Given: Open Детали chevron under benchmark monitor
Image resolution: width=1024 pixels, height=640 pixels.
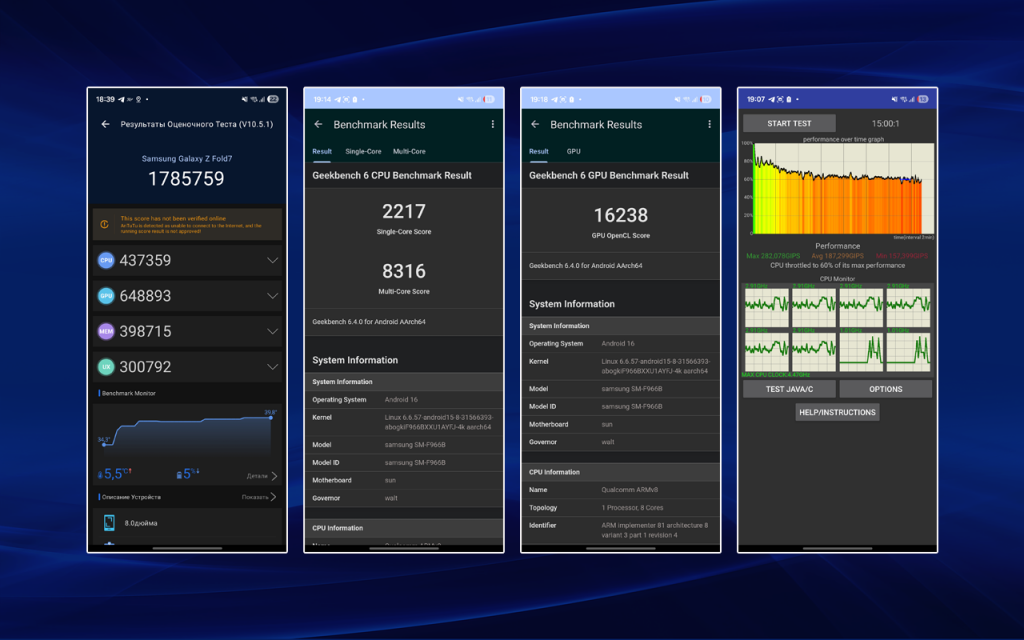Looking at the screenshot, I should coord(274,476).
